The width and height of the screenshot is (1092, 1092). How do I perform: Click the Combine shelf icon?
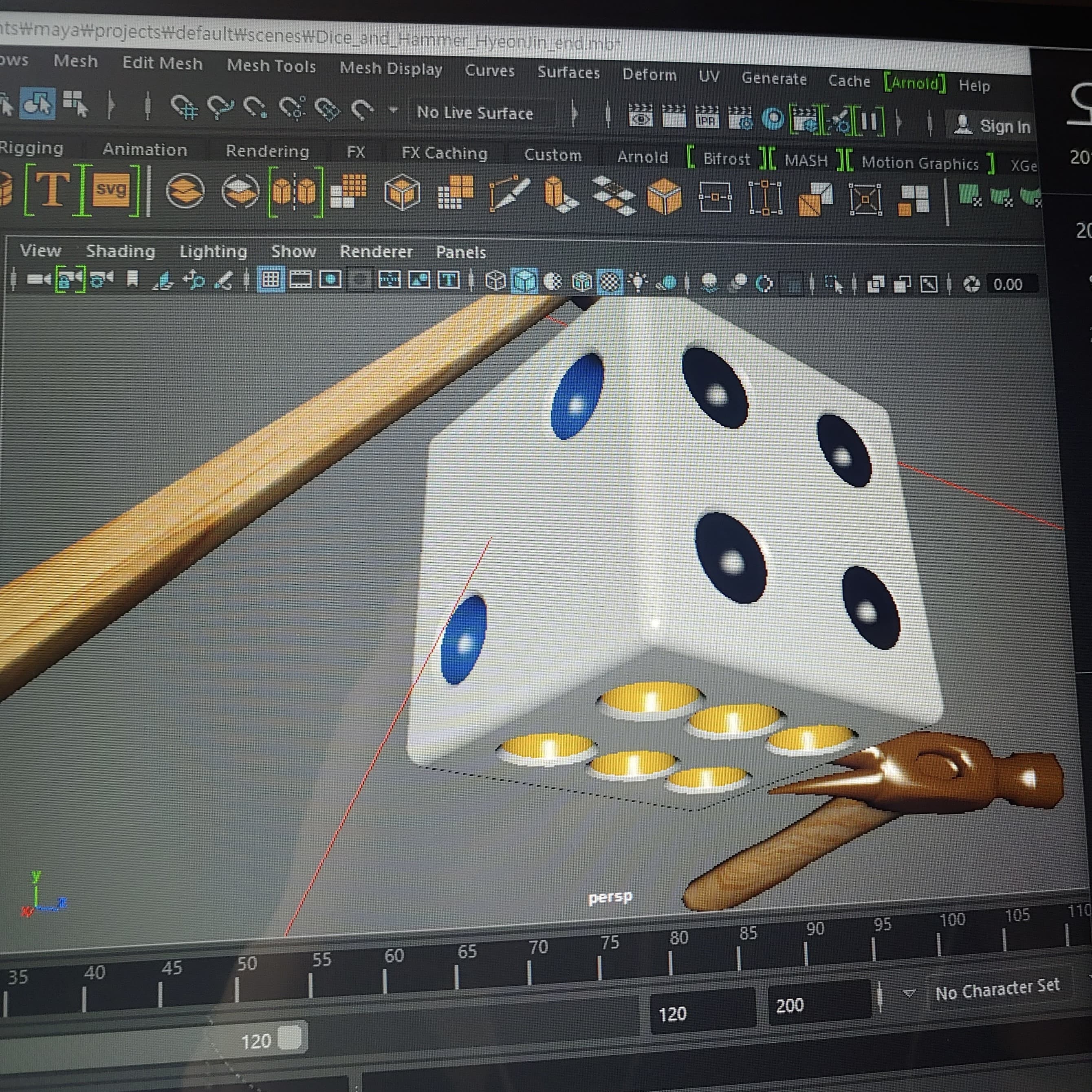[x=185, y=191]
